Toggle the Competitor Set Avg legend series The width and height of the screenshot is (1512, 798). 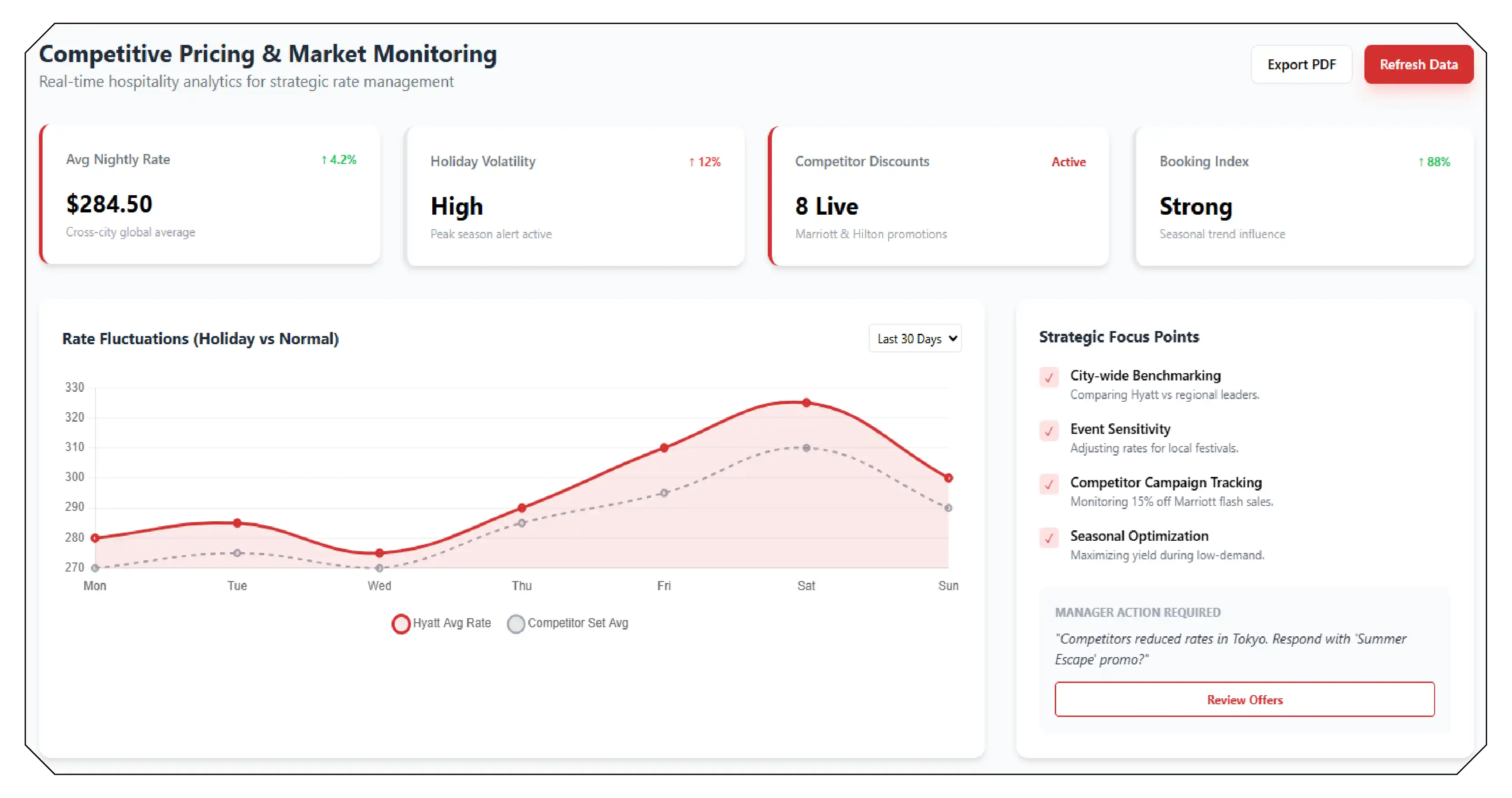[567, 624]
